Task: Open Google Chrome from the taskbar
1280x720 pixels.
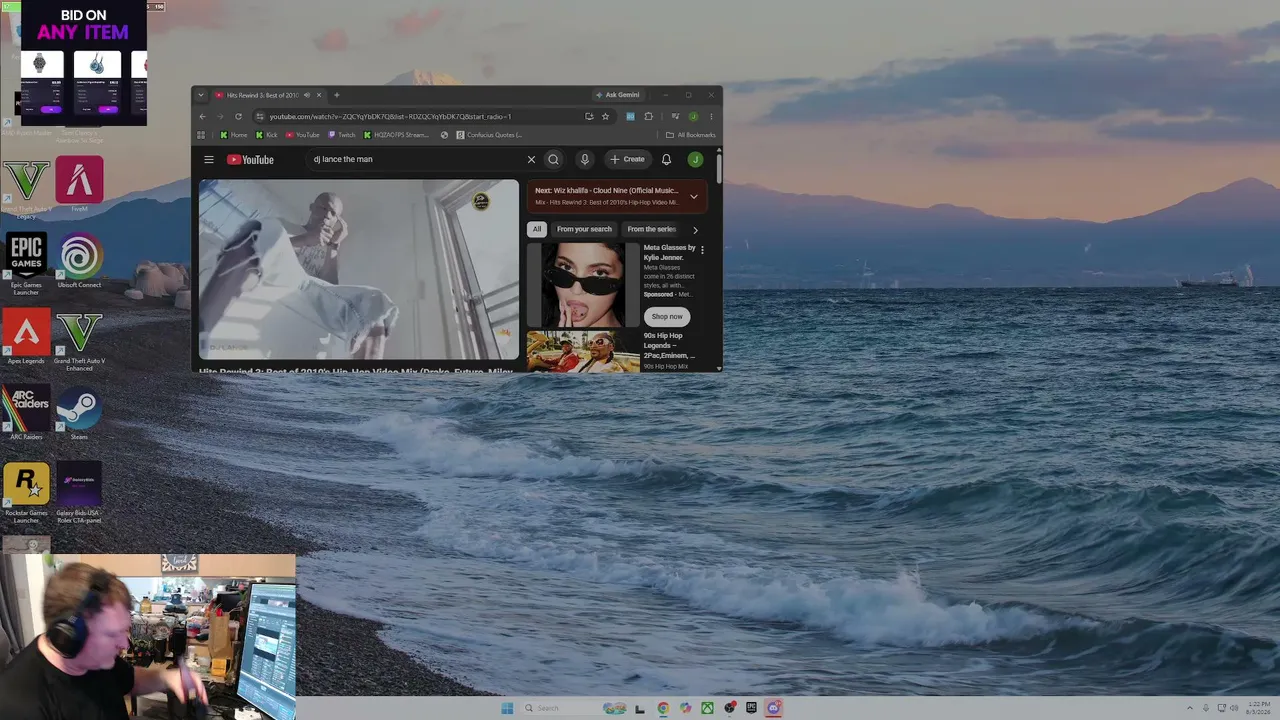Action: [x=663, y=708]
